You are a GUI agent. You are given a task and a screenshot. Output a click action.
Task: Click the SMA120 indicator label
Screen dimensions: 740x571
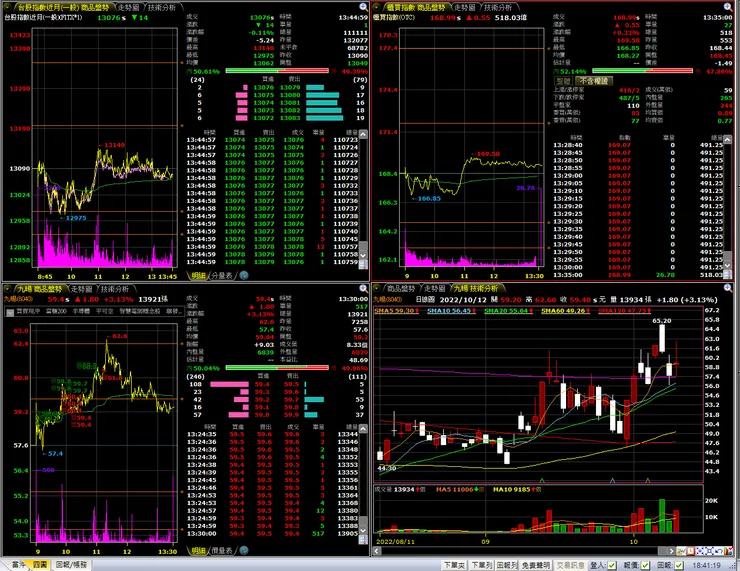click(x=624, y=311)
